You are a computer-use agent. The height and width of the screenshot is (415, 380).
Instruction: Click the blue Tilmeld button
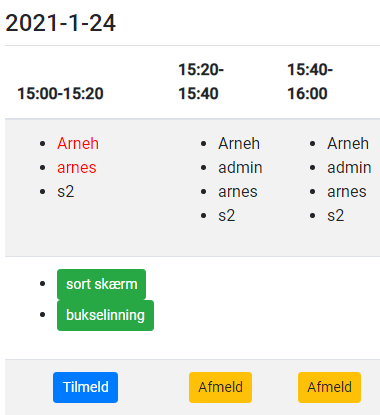click(x=85, y=387)
